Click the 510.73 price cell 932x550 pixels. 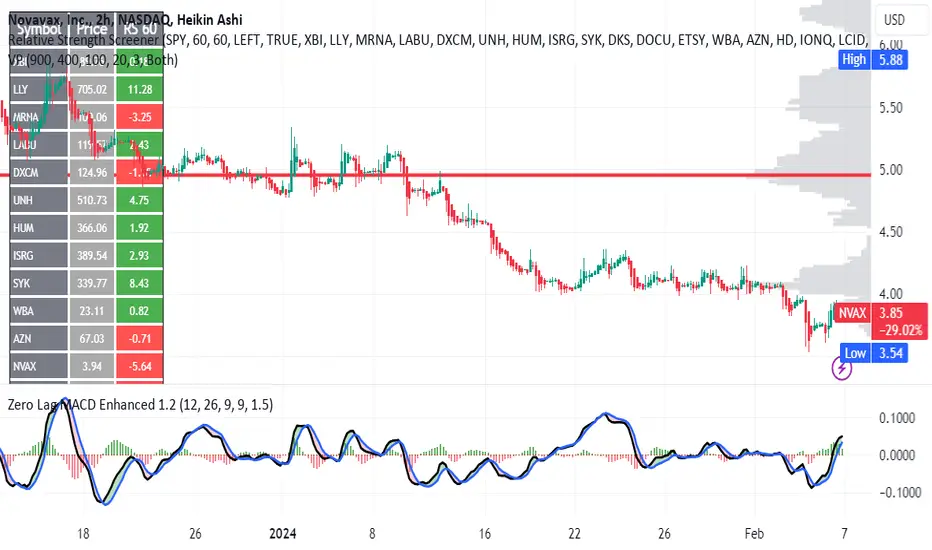coord(92,200)
